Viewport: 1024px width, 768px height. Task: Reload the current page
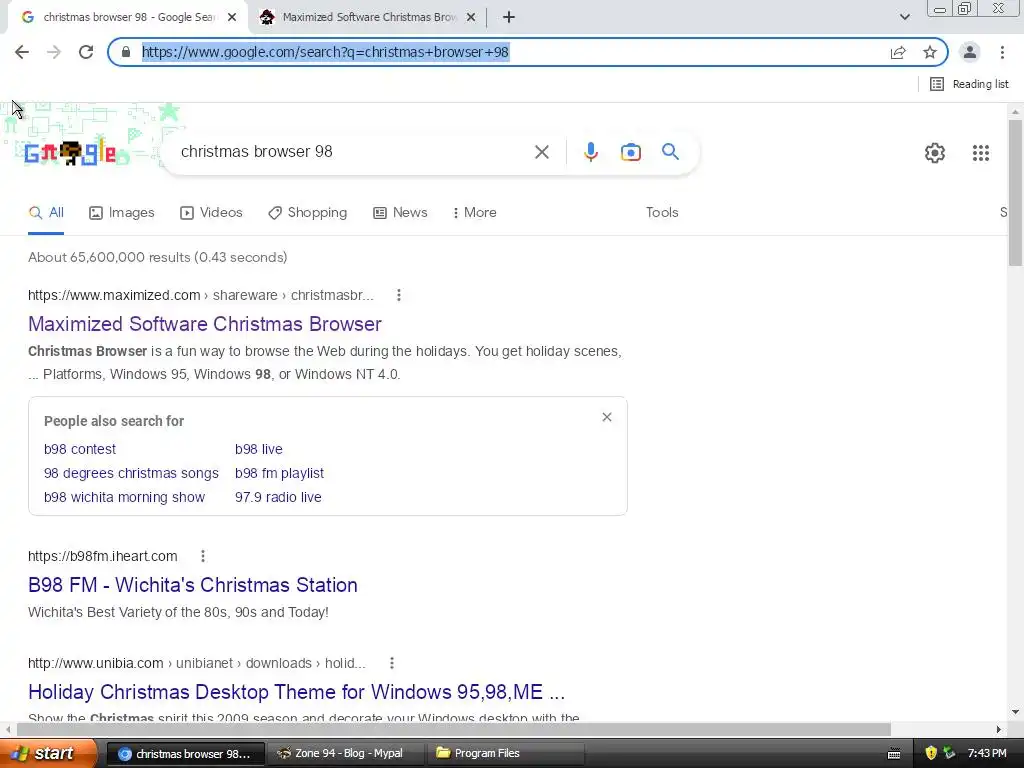pyautogui.click(x=86, y=52)
